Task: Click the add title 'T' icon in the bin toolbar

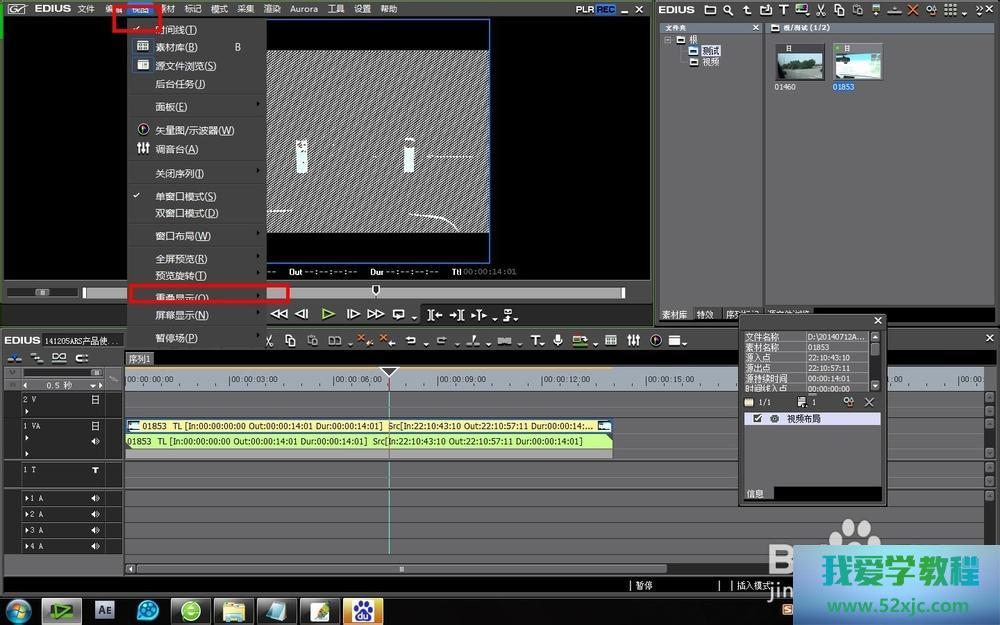Action: (784, 10)
